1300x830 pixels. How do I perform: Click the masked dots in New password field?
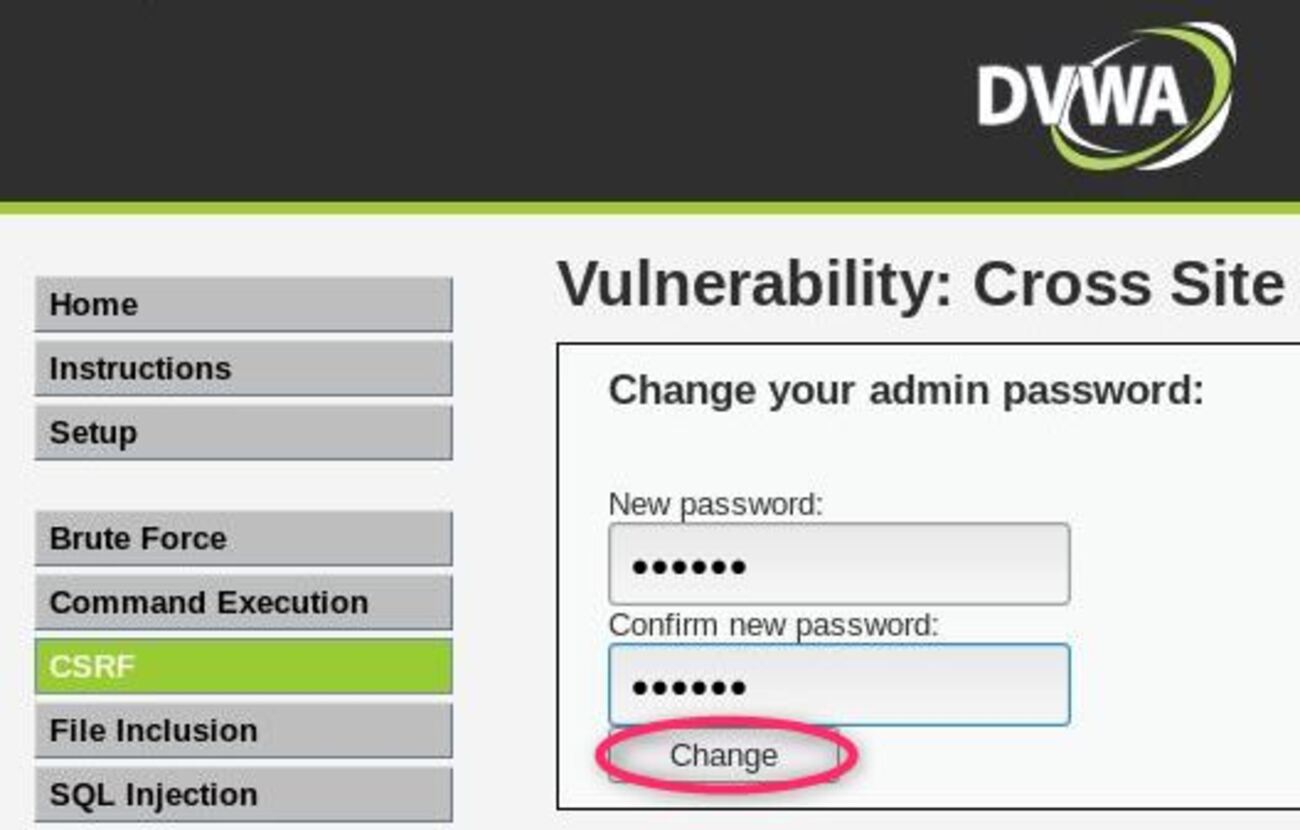tap(689, 568)
